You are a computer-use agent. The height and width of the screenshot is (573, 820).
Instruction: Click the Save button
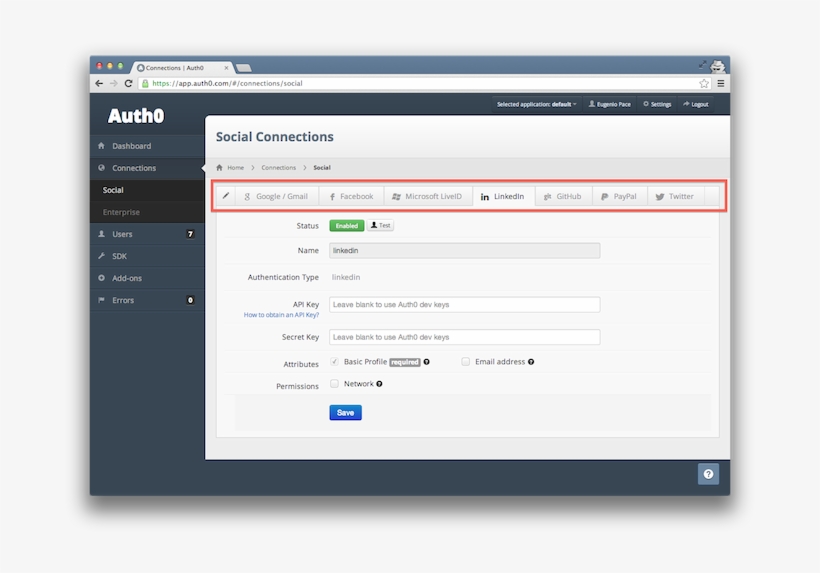click(x=346, y=412)
